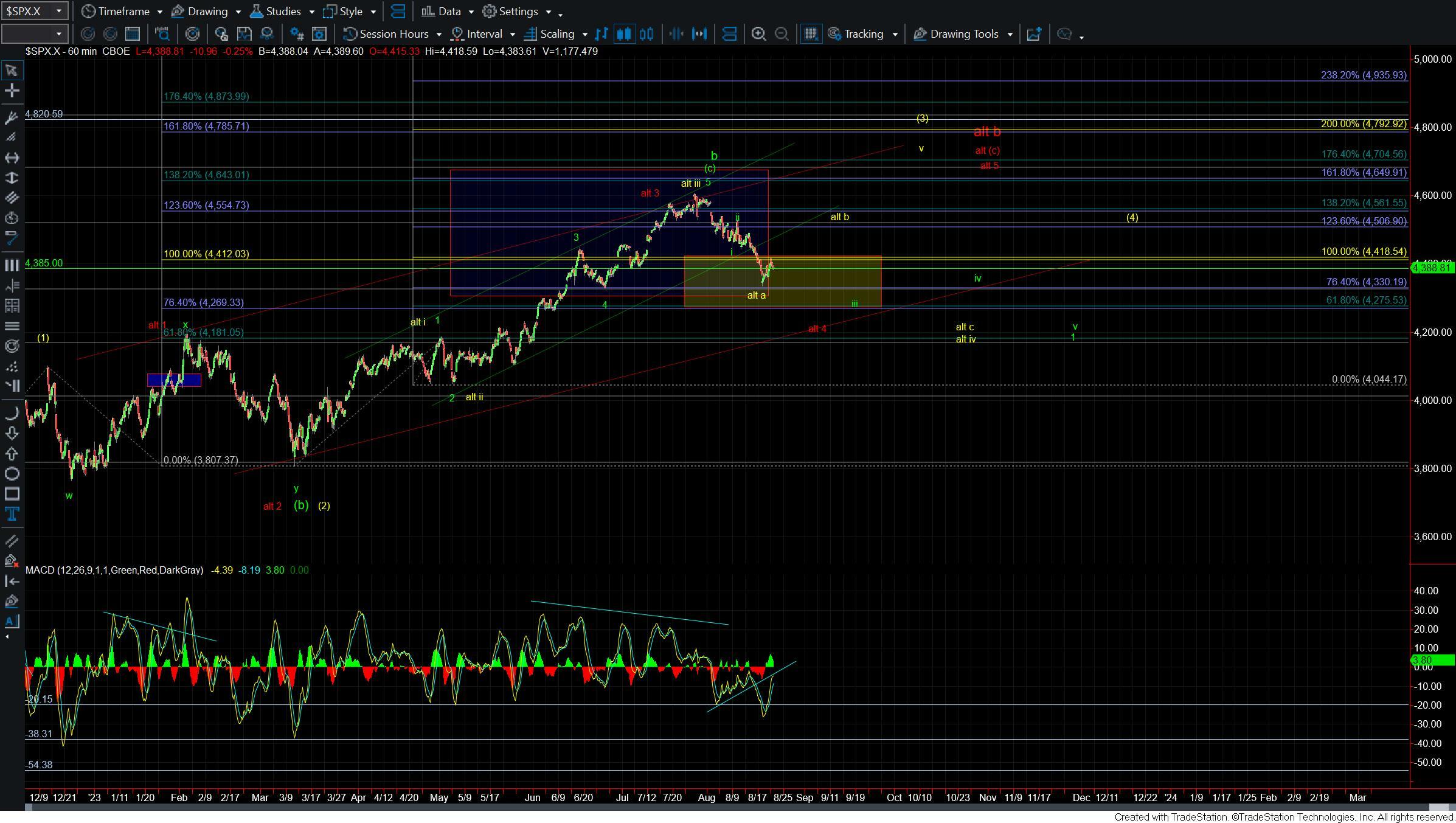Toggle the grid data window button
The width and height of the screenshot is (1456, 823).
point(810,34)
